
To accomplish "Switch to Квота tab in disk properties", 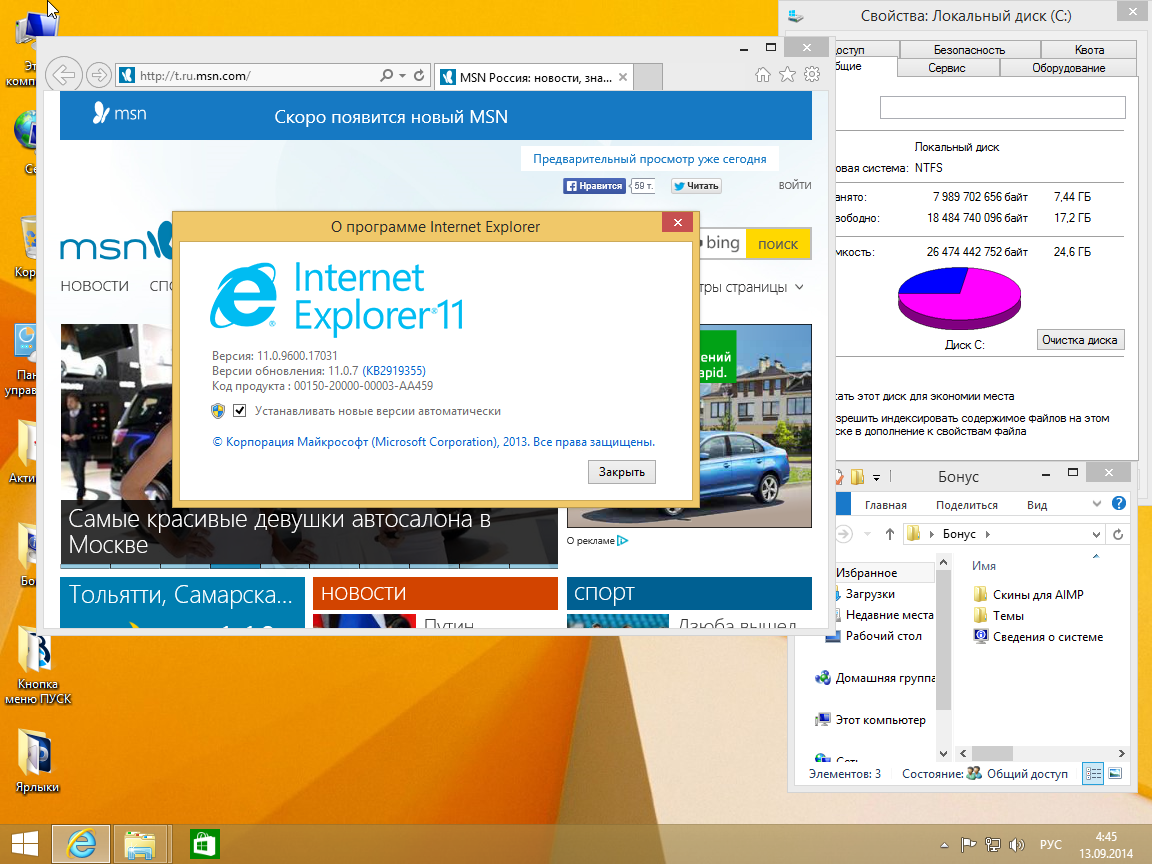I will coord(1089,49).
